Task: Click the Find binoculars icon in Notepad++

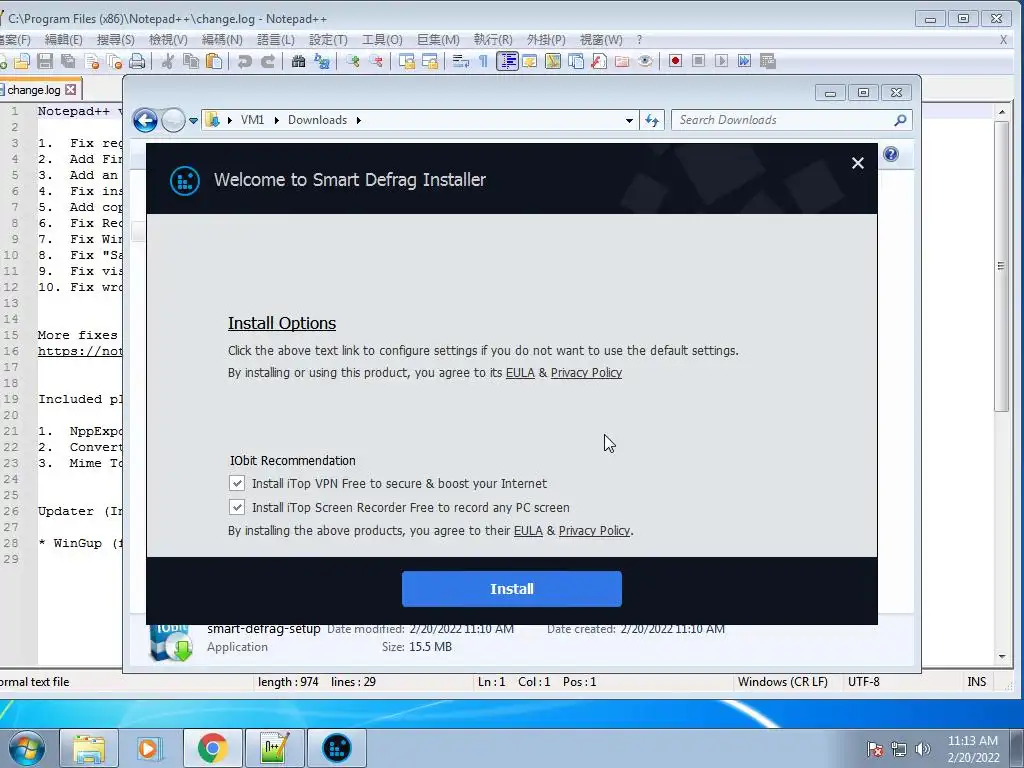Action: tap(298, 61)
